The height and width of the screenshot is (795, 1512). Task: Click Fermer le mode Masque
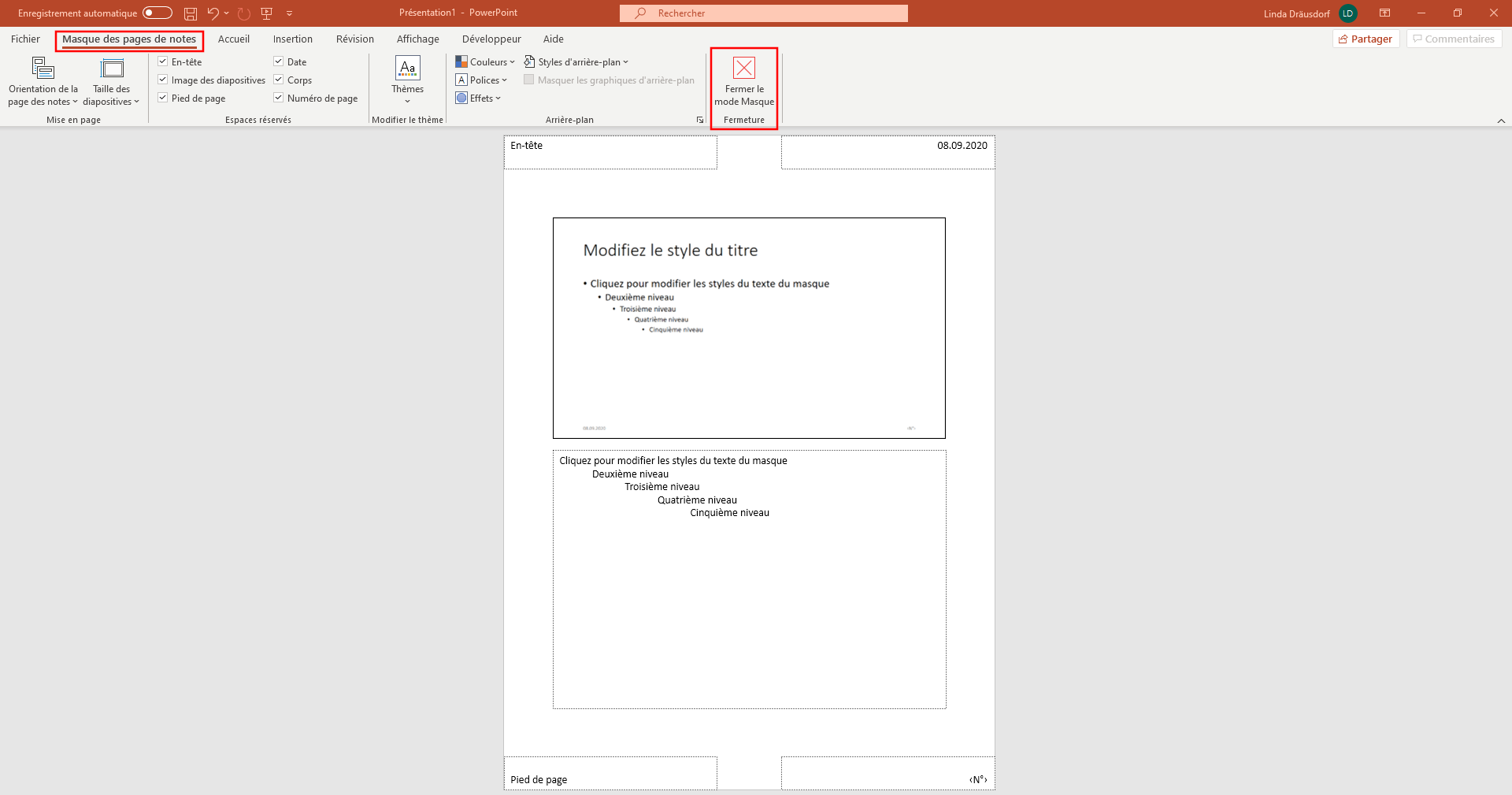744,81
